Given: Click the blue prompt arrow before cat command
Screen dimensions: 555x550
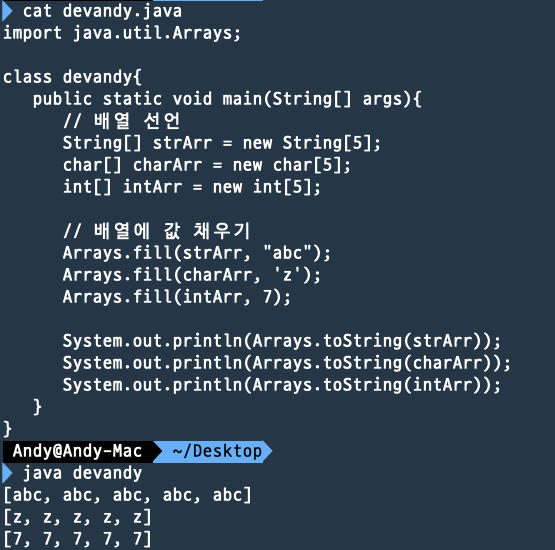Looking at the screenshot, I should [7, 11].
